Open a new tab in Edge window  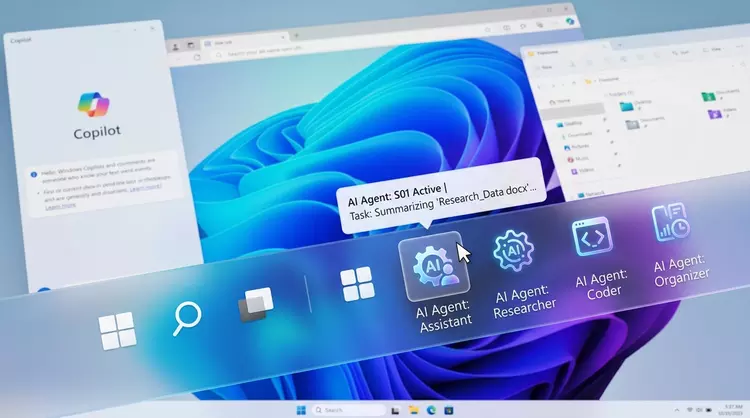tap(296, 35)
